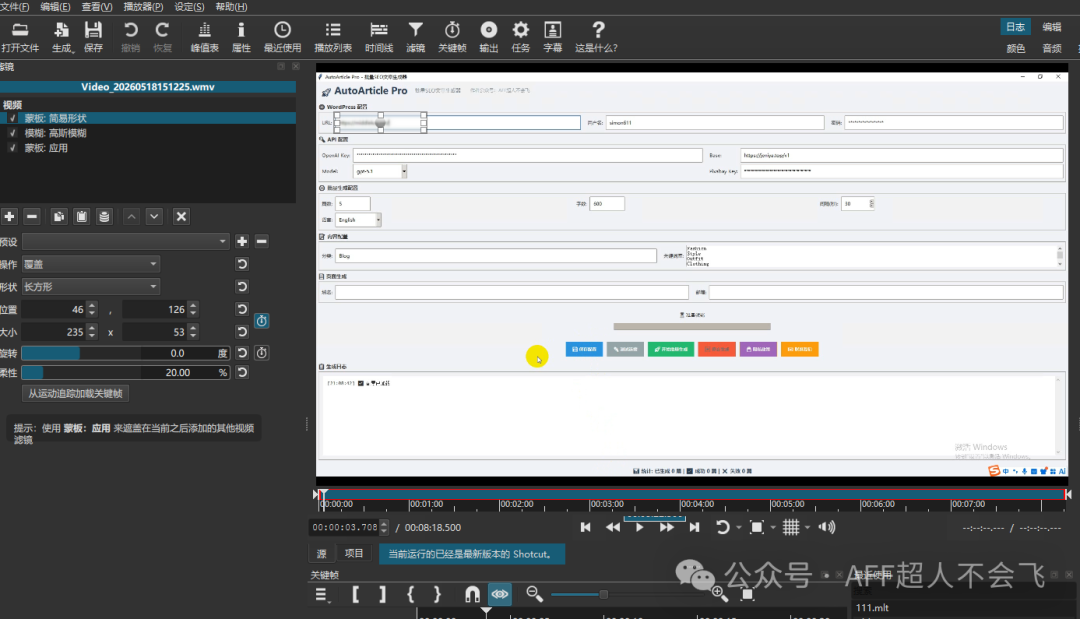The image size is (1080, 619).
Task: Toggle position keyframes stopwatch button
Action: [x=262, y=320]
